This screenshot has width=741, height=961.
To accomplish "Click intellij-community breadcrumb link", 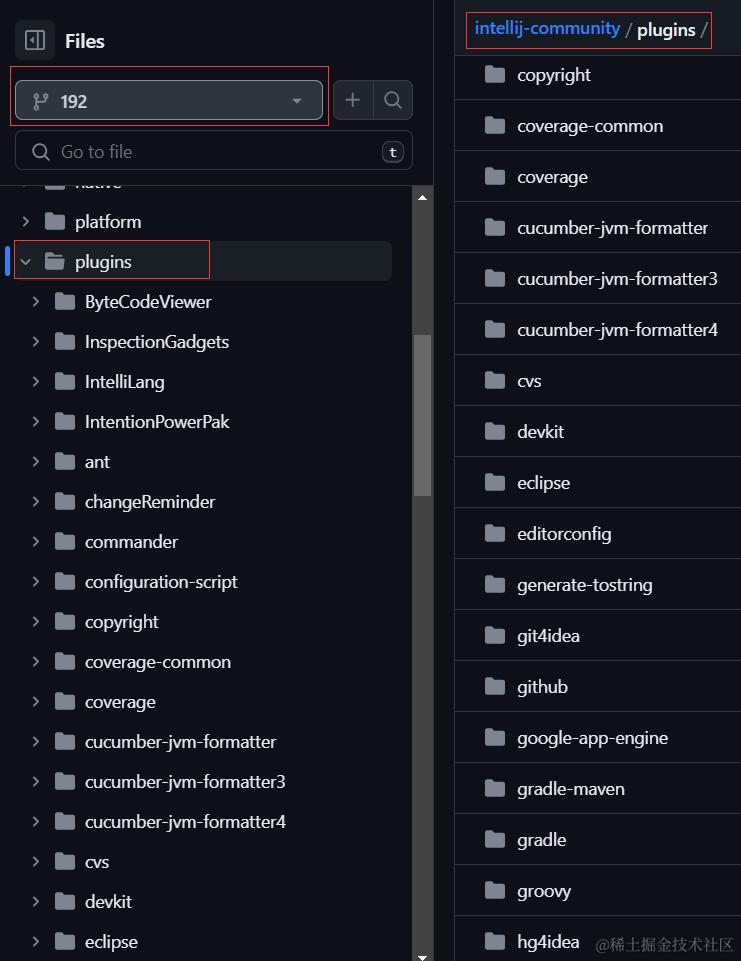I will click(x=547, y=28).
